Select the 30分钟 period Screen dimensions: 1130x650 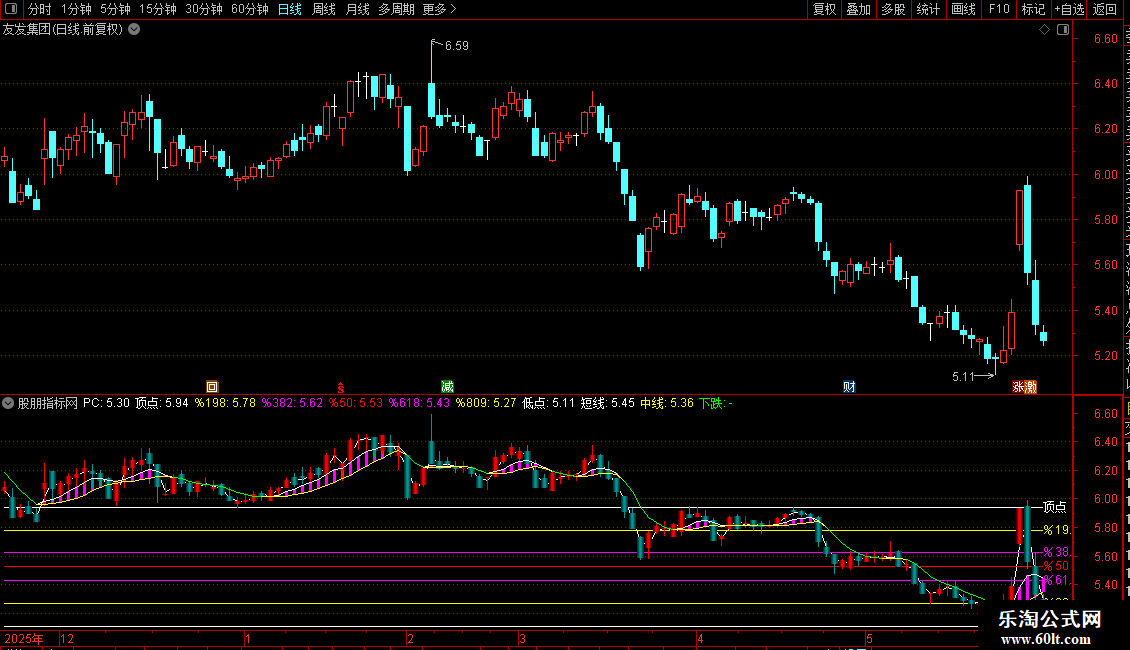[x=204, y=9]
